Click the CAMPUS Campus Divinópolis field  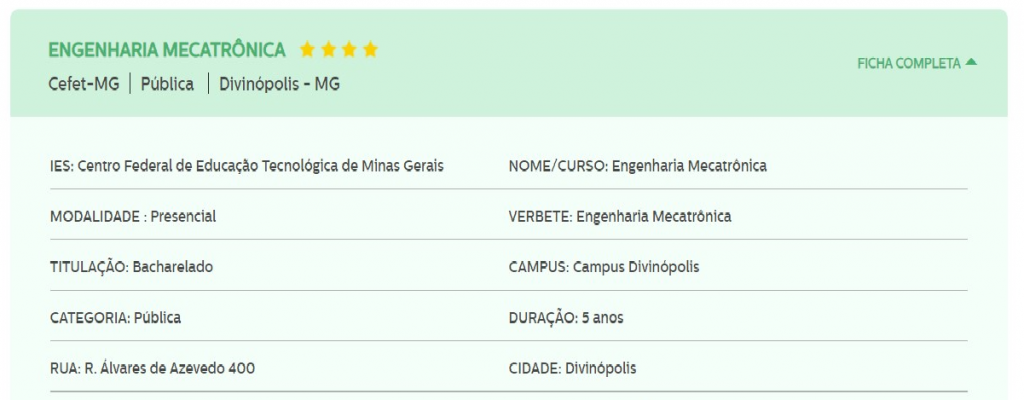(x=603, y=267)
